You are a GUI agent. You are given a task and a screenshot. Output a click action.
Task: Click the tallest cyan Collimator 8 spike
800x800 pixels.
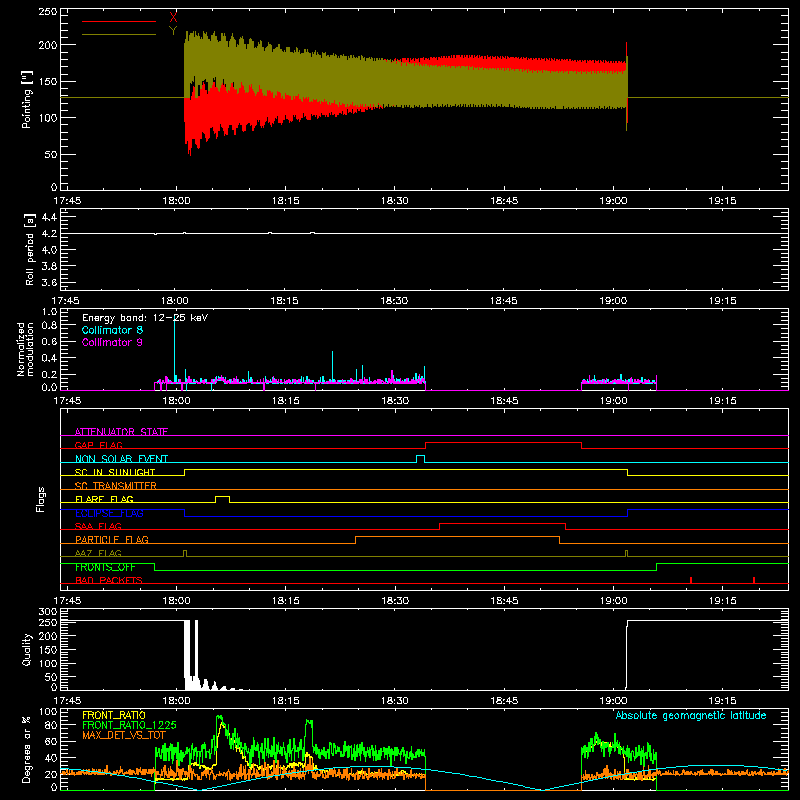point(174,349)
